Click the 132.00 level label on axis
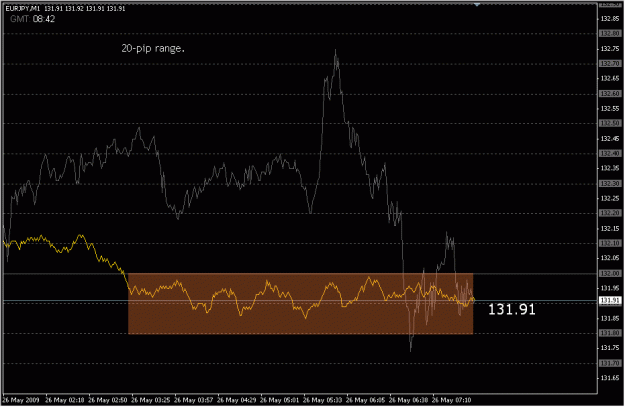 tap(610, 273)
